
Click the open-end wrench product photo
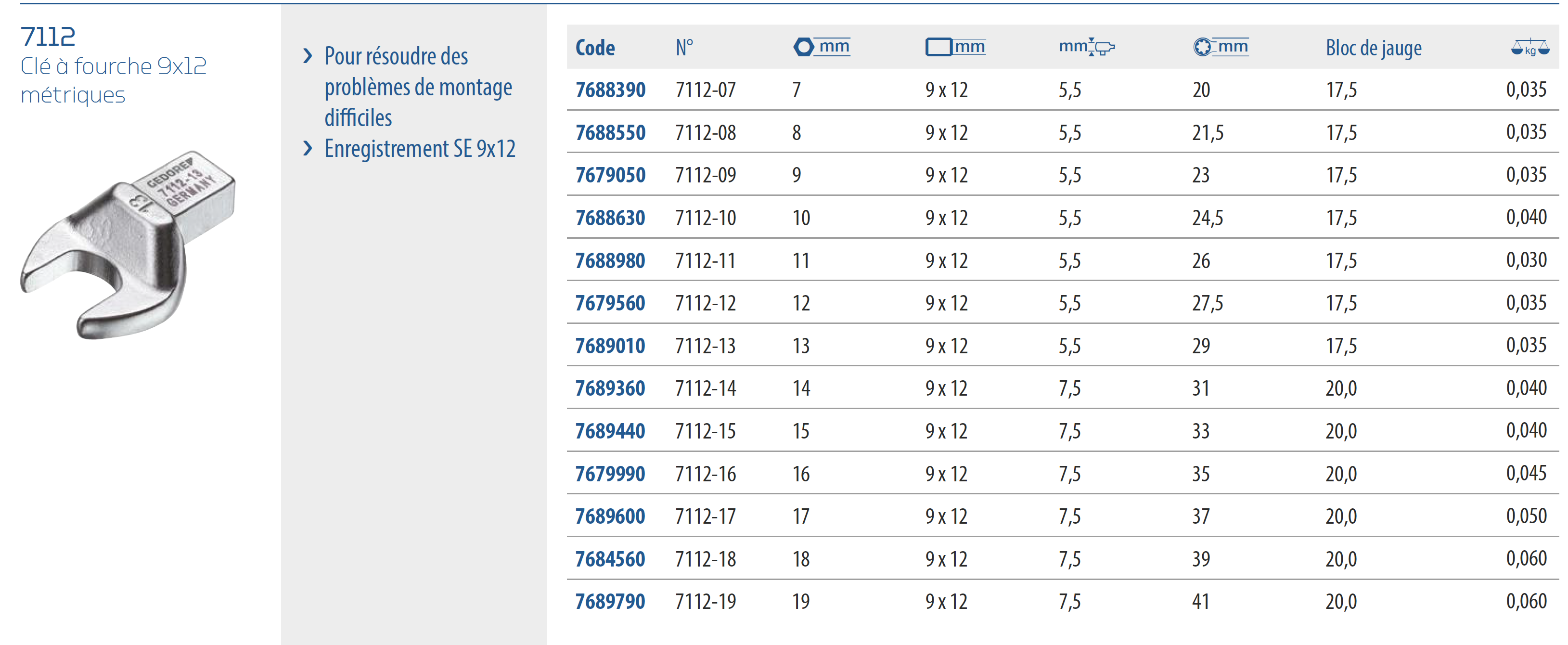click(x=128, y=245)
